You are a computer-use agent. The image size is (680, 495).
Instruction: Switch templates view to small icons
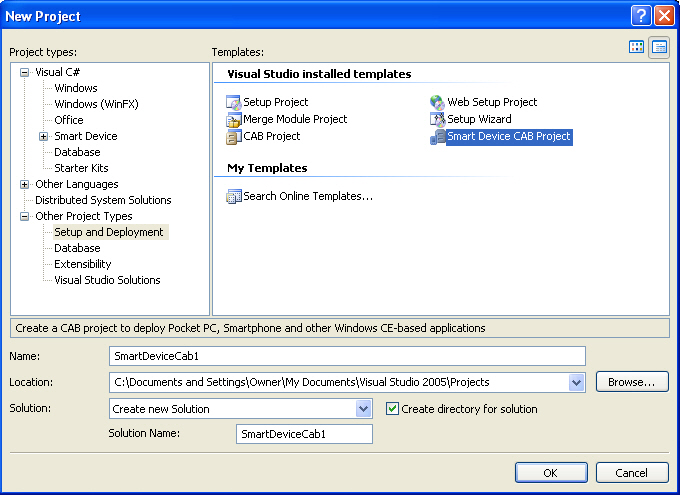[x=659, y=47]
